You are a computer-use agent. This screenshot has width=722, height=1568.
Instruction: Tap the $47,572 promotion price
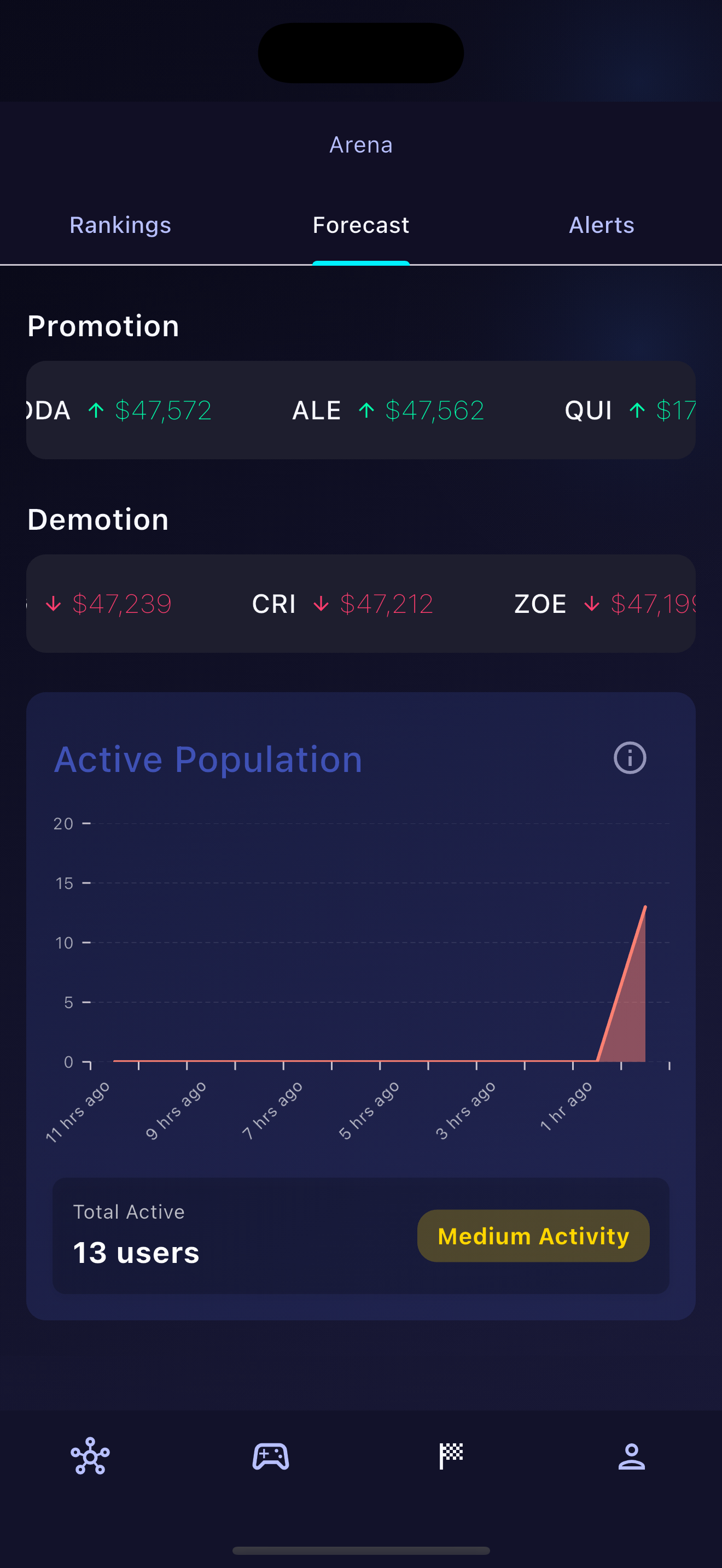(x=163, y=410)
